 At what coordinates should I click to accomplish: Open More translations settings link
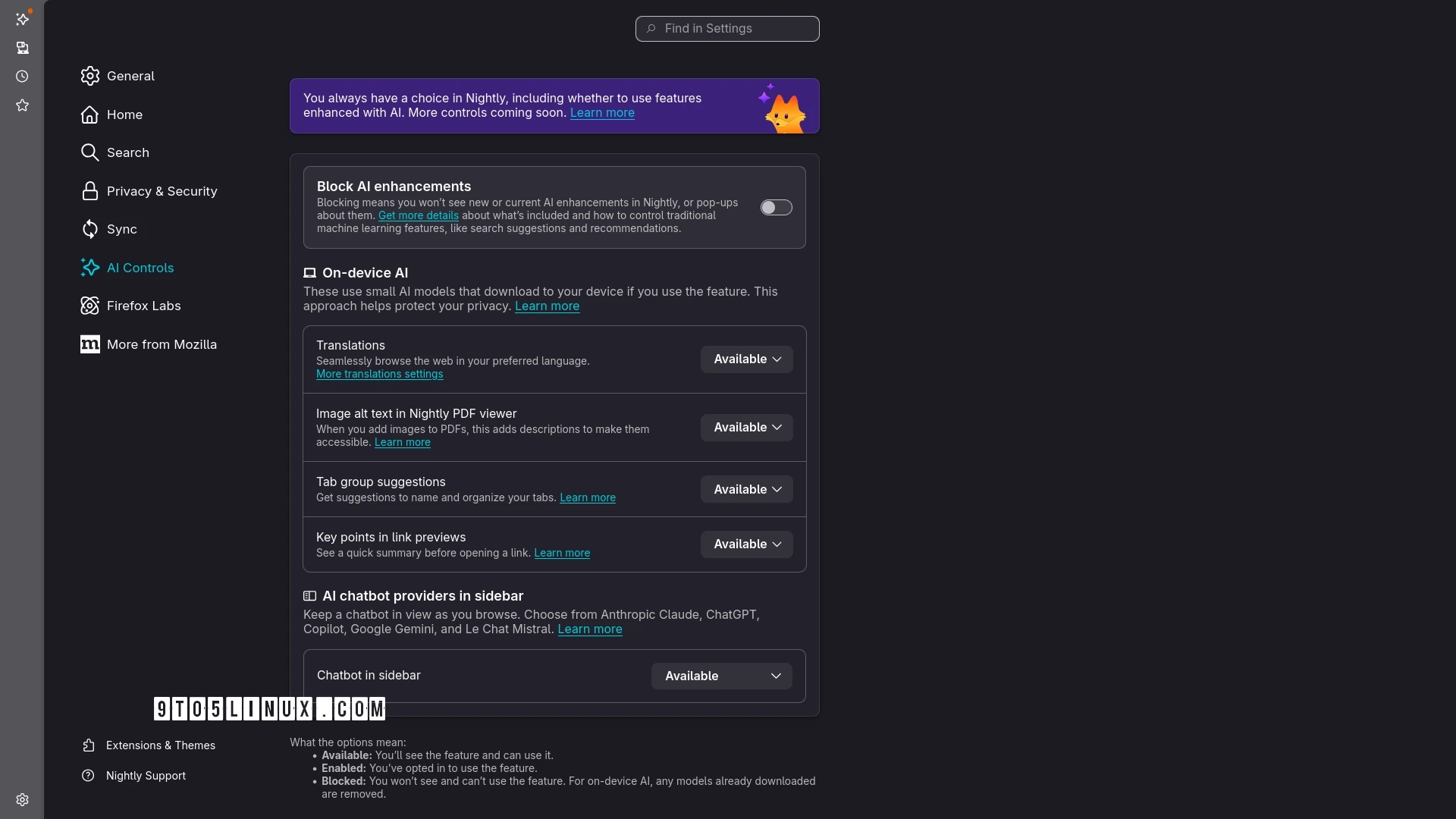[379, 374]
